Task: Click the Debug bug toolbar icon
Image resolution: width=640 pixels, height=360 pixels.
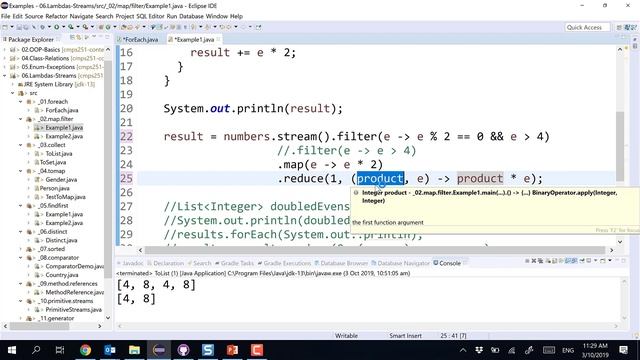Action: (x=42, y=27)
